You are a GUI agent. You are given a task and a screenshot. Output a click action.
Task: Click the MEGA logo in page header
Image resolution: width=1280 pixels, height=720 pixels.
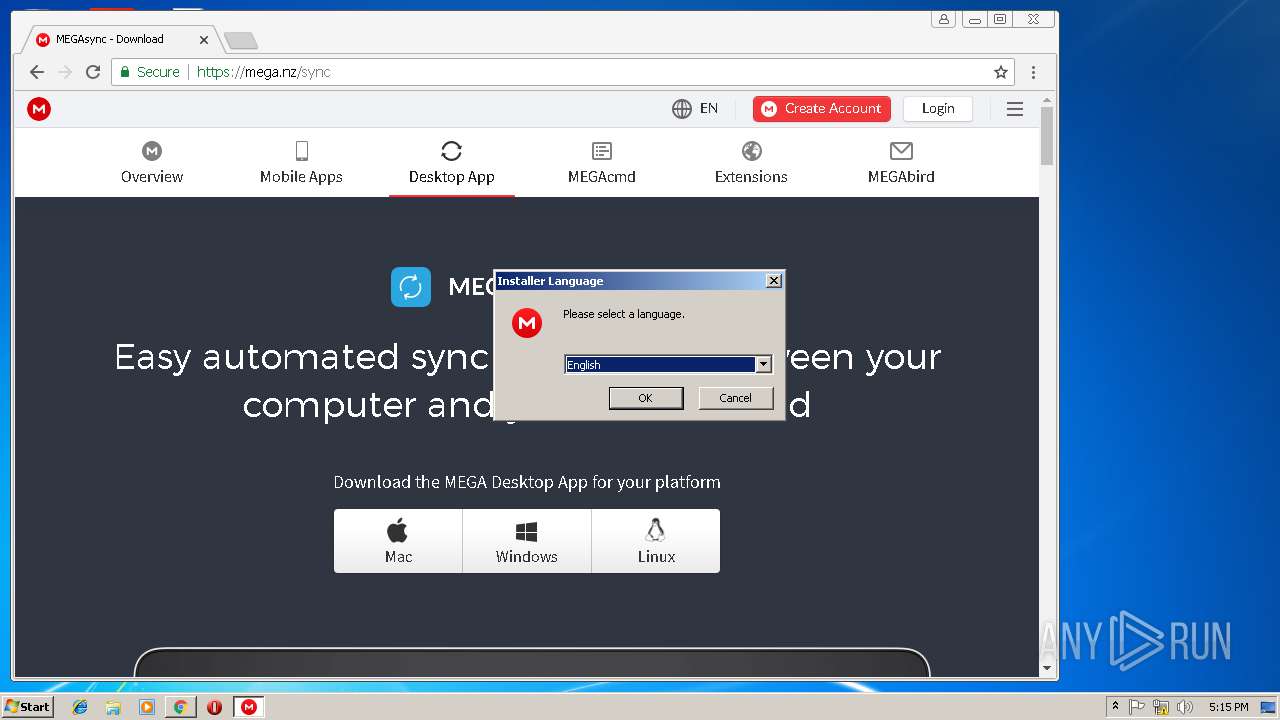pyautogui.click(x=39, y=109)
